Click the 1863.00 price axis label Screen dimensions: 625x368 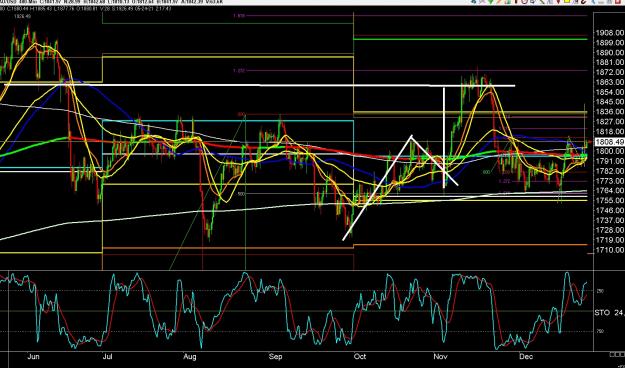point(610,82)
